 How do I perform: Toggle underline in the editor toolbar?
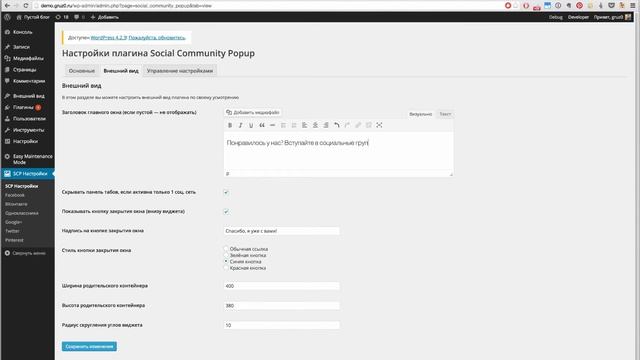point(251,125)
